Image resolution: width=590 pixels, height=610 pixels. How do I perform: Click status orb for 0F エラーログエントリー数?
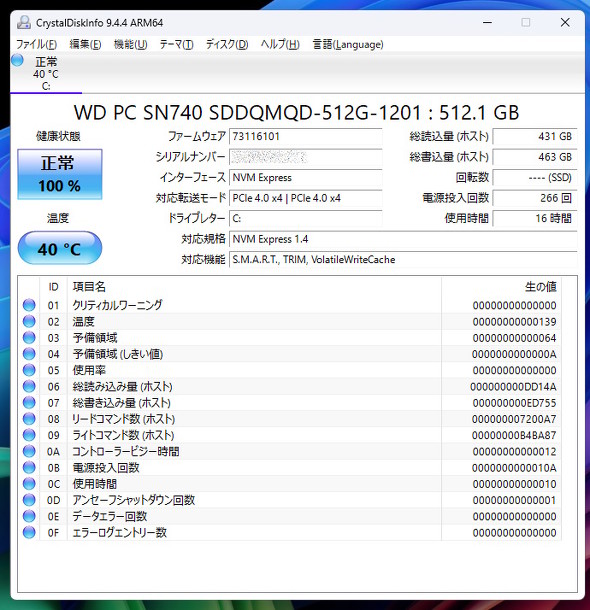(29, 532)
